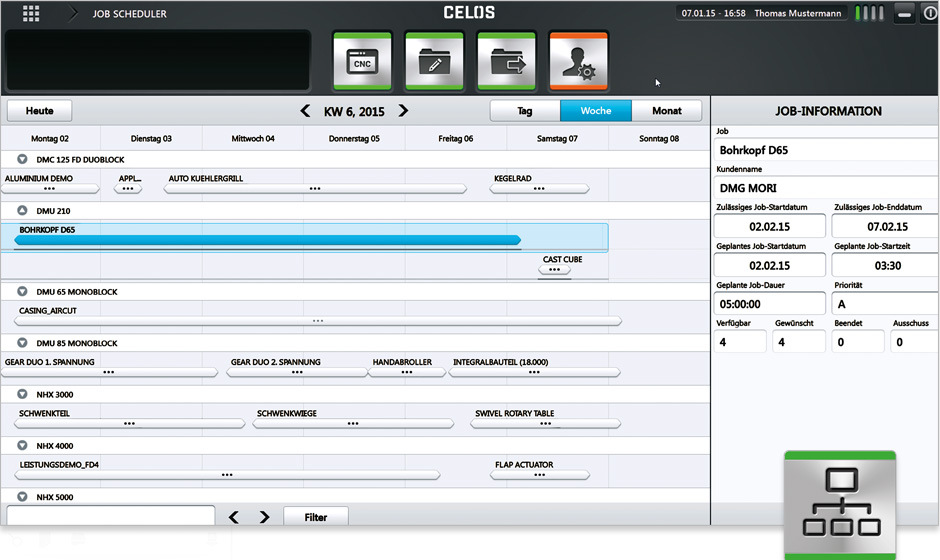Viewport: 940px width, 560px height.
Task: Select the ALUMINIUM DEMO job bar
Action: tap(50, 188)
